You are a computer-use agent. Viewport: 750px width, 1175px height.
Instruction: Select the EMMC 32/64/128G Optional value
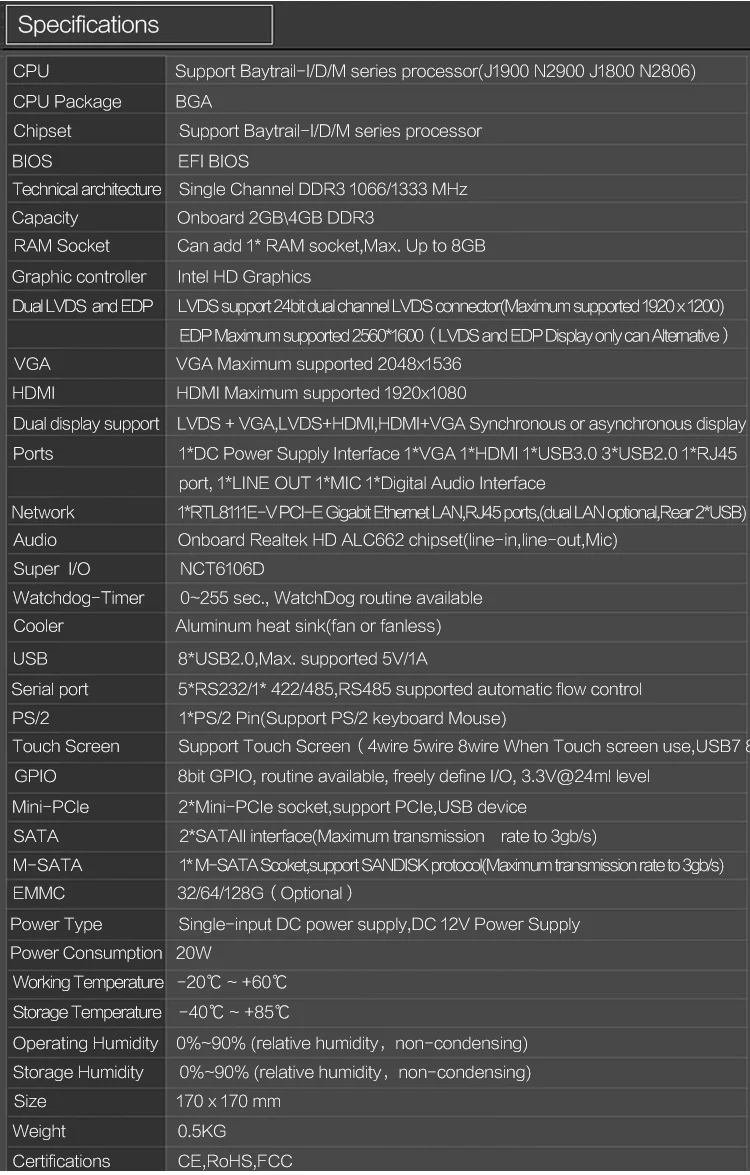(264, 893)
